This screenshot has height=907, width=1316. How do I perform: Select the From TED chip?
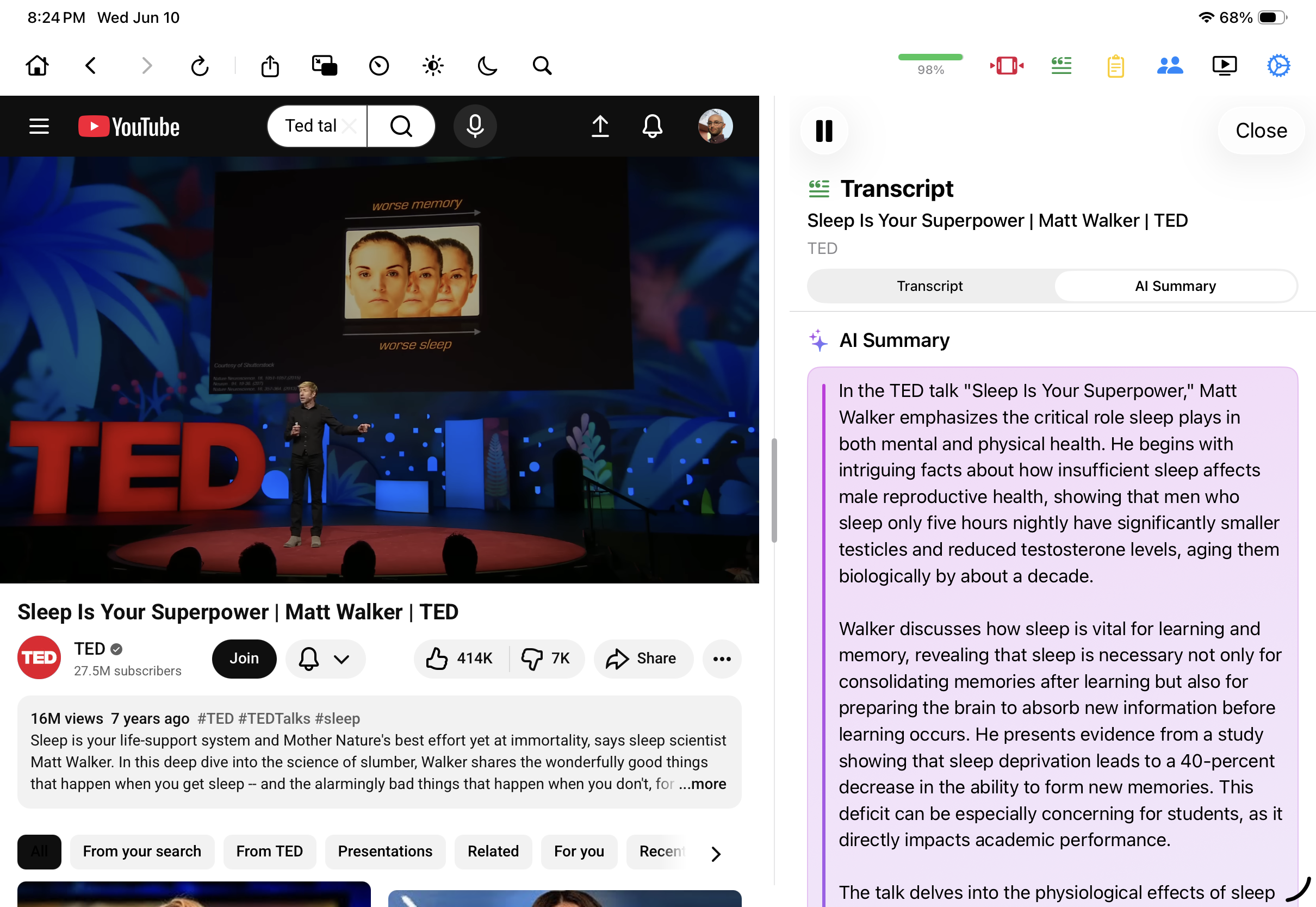269,852
